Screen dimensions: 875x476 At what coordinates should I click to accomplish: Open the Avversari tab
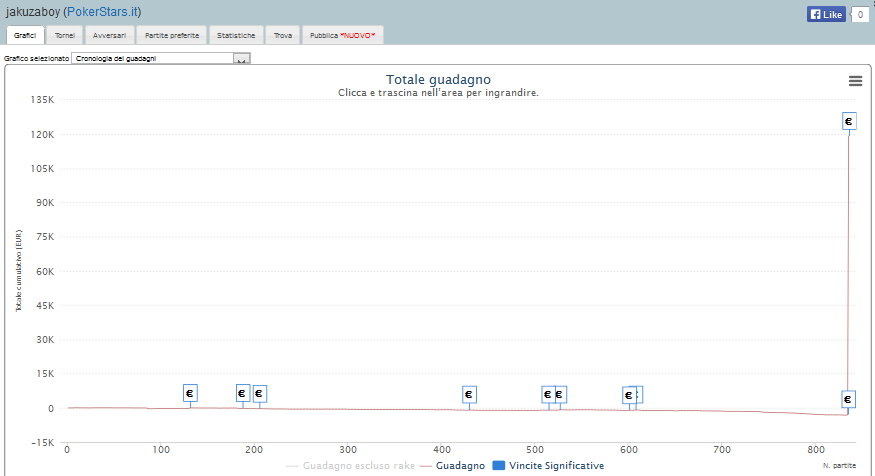coord(109,35)
